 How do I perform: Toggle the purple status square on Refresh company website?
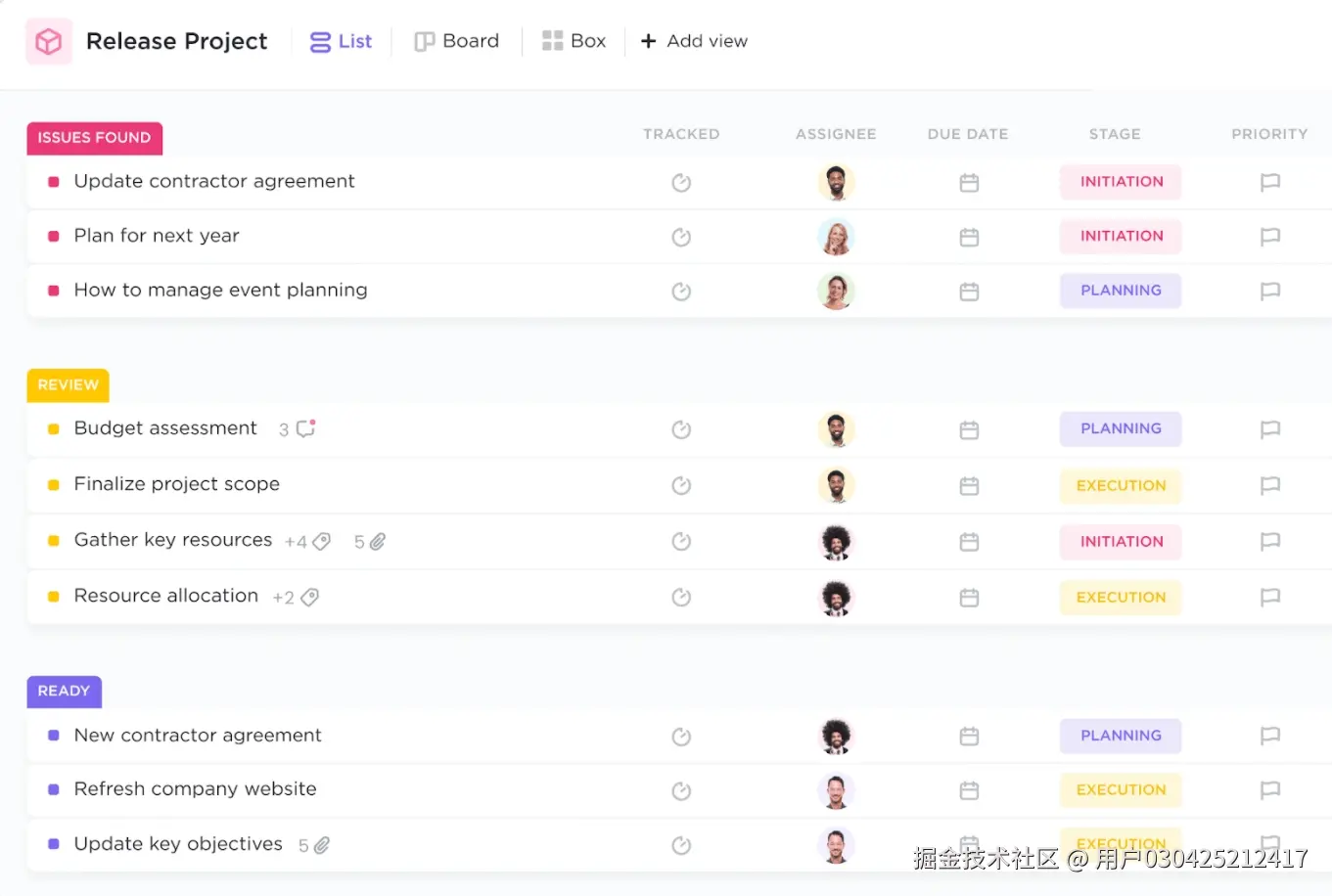tap(54, 789)
